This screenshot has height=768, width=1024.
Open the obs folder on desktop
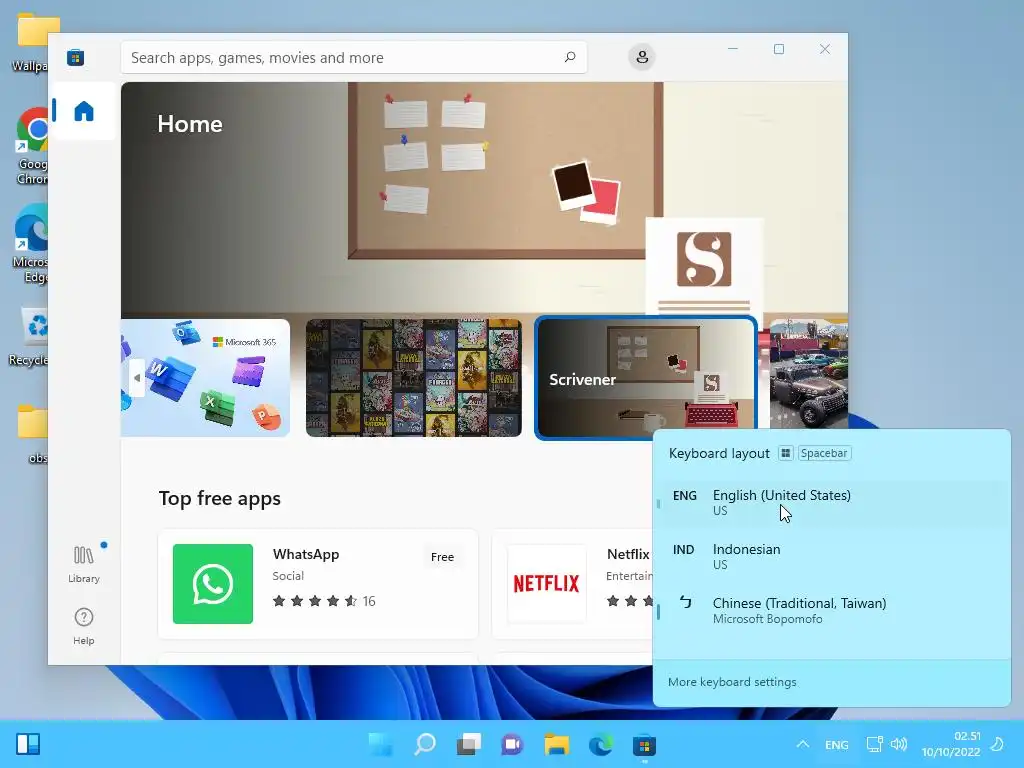point(33,434)
